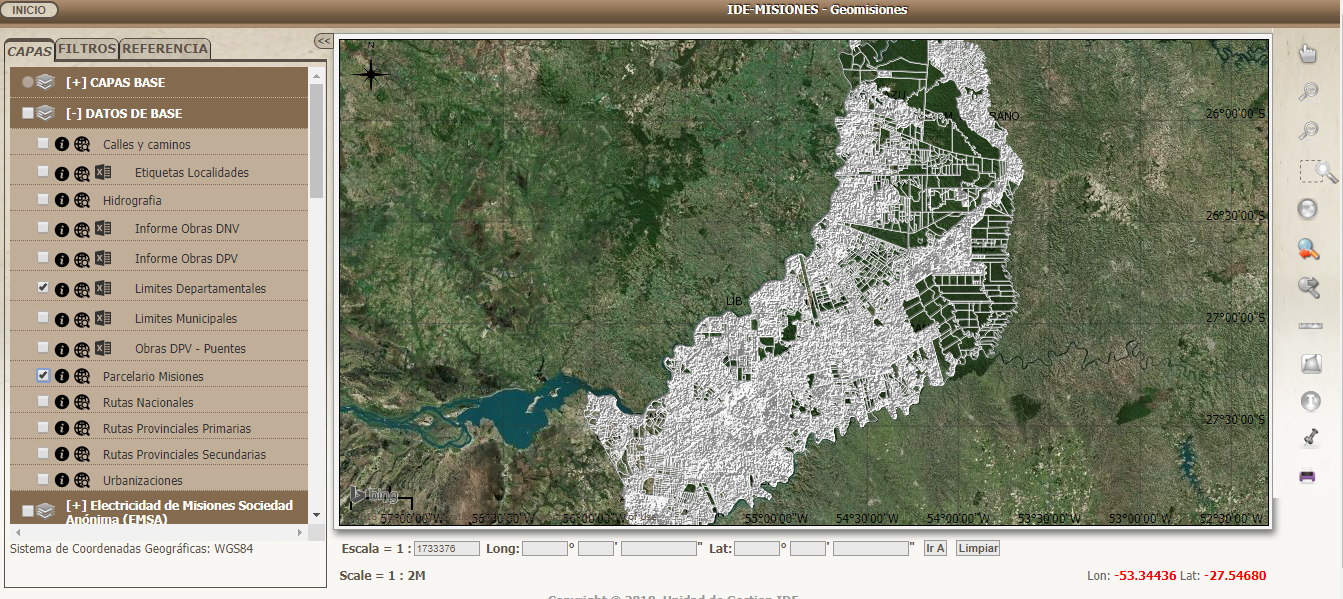1343x599 pixels.
Task: Toggle the Electricidad de Misiones group checkbox
Action: point(27,510)
